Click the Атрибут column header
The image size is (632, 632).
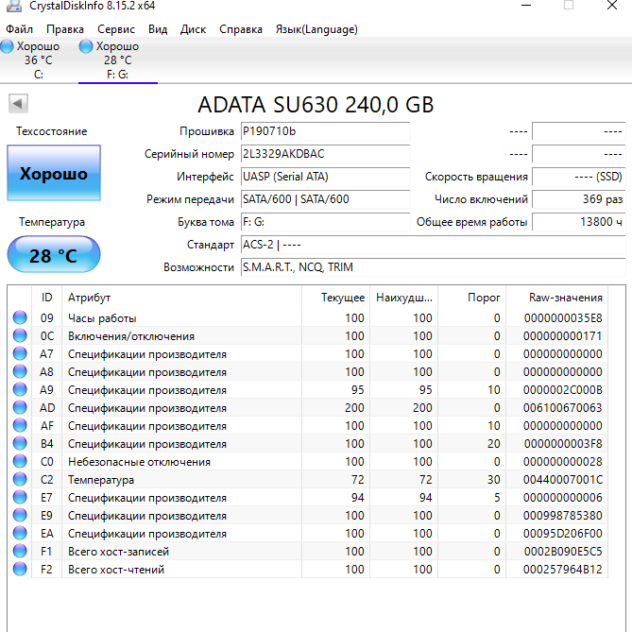pyautogui.click(x=182, y=297)
